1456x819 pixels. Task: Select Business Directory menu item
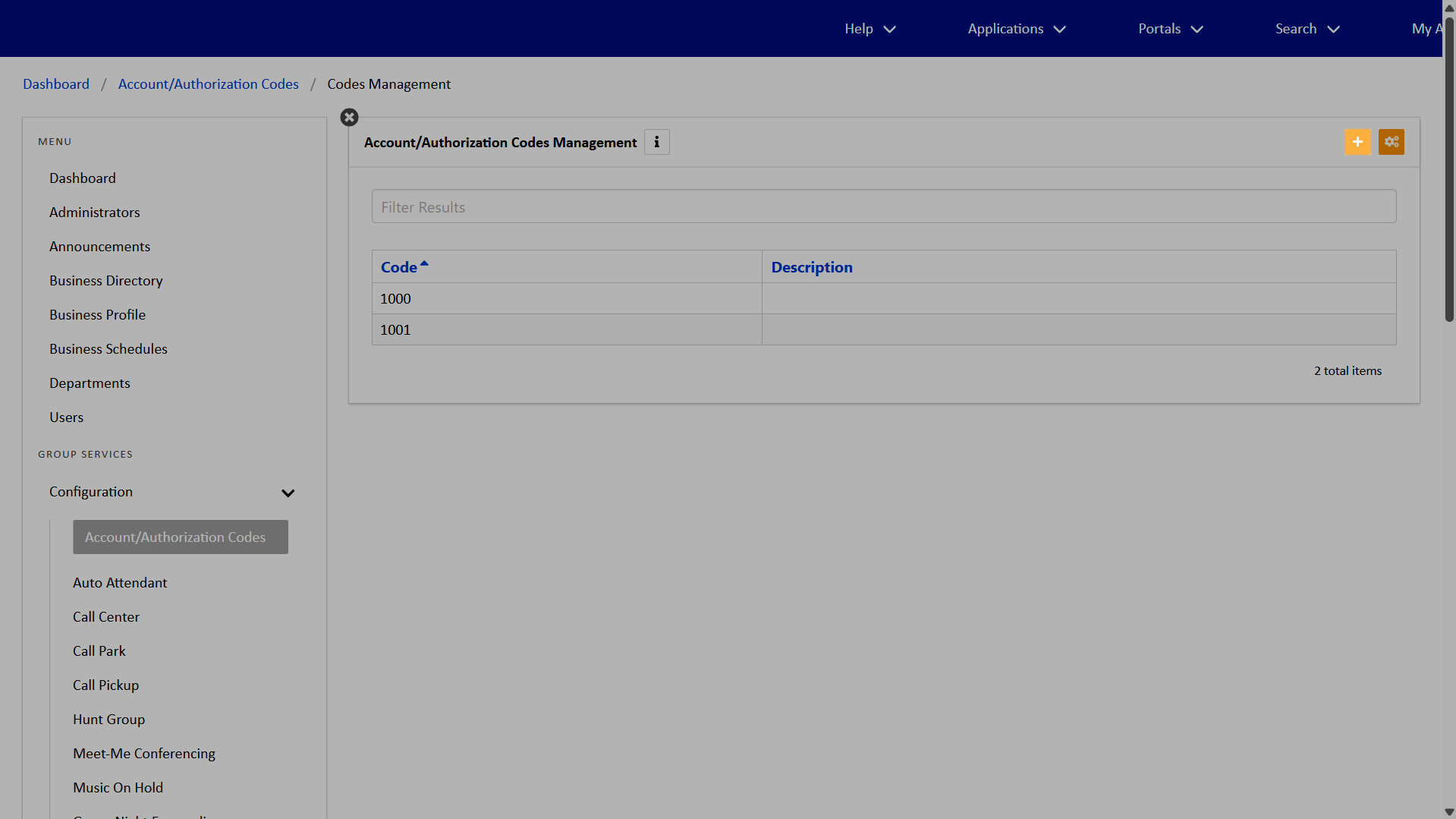(106, 281)
